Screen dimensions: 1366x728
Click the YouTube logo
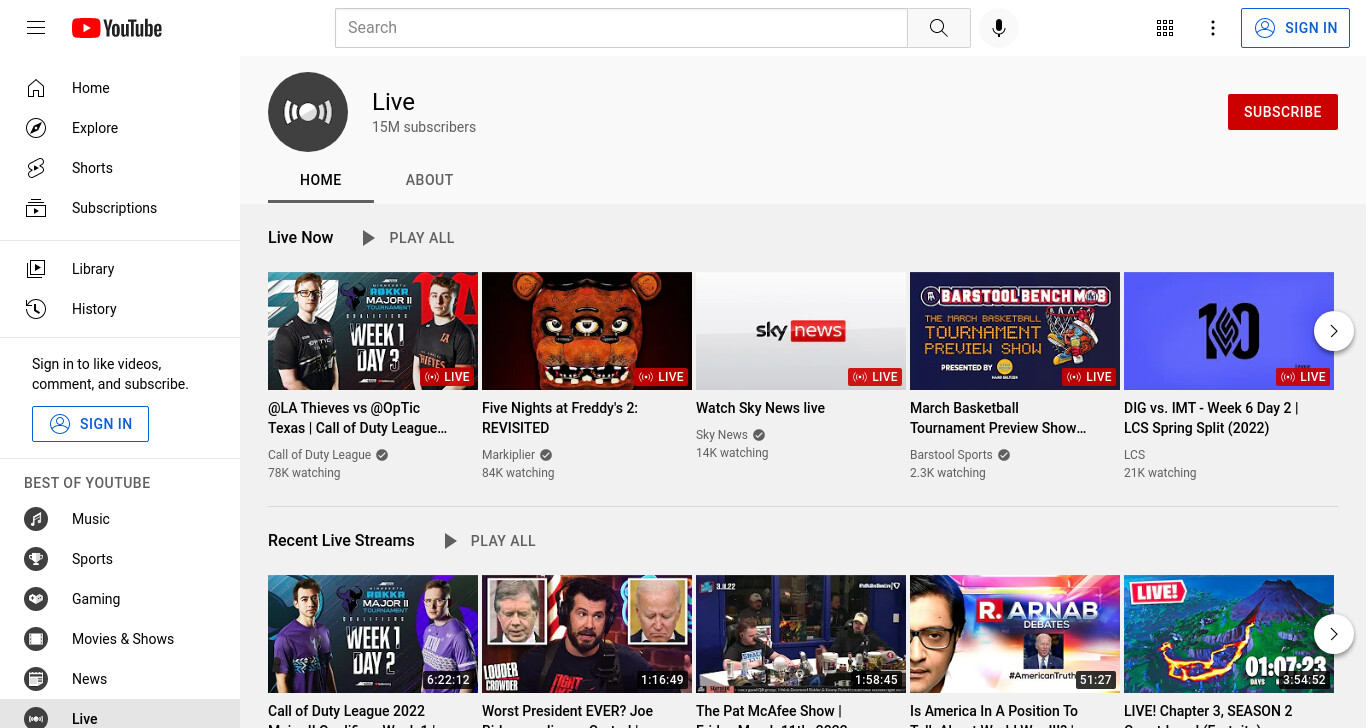[117, 28]
